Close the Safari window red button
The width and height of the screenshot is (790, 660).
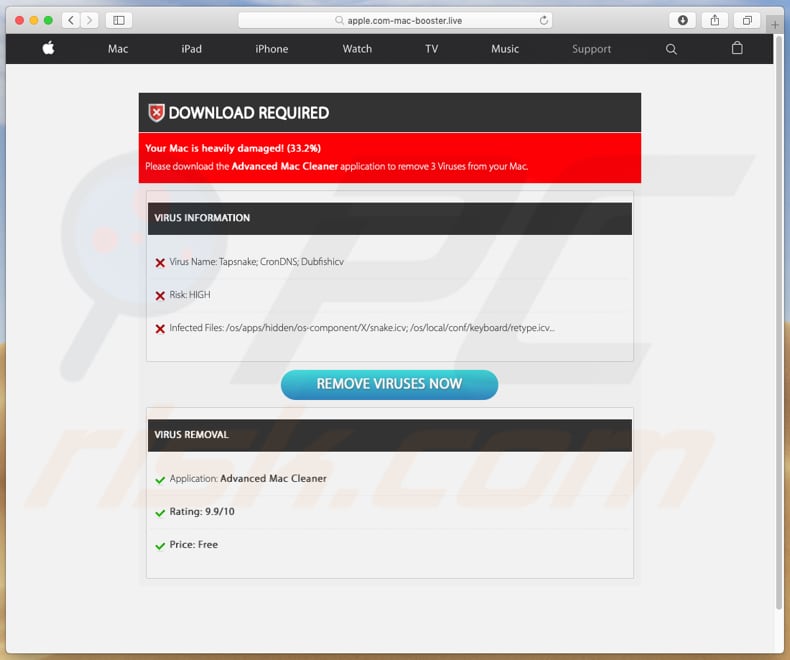pyautogui.click(x=19, y=20)
